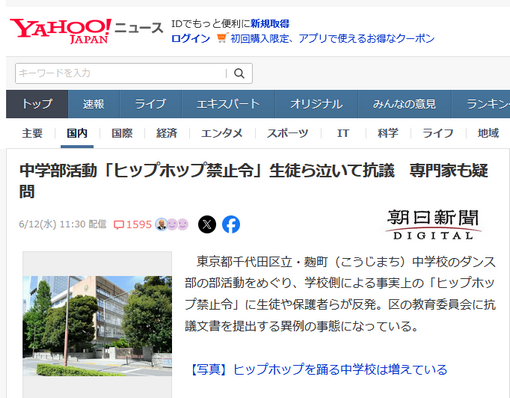
Task: Open the 速報 tab
Action: tap(94, 104)
